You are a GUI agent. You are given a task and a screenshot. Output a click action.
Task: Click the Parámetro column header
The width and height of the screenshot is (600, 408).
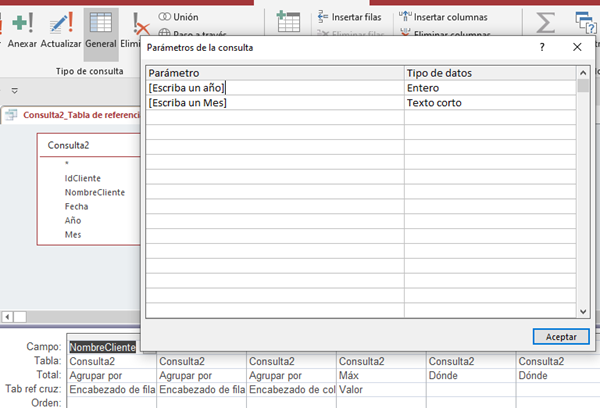coord(275,73)
